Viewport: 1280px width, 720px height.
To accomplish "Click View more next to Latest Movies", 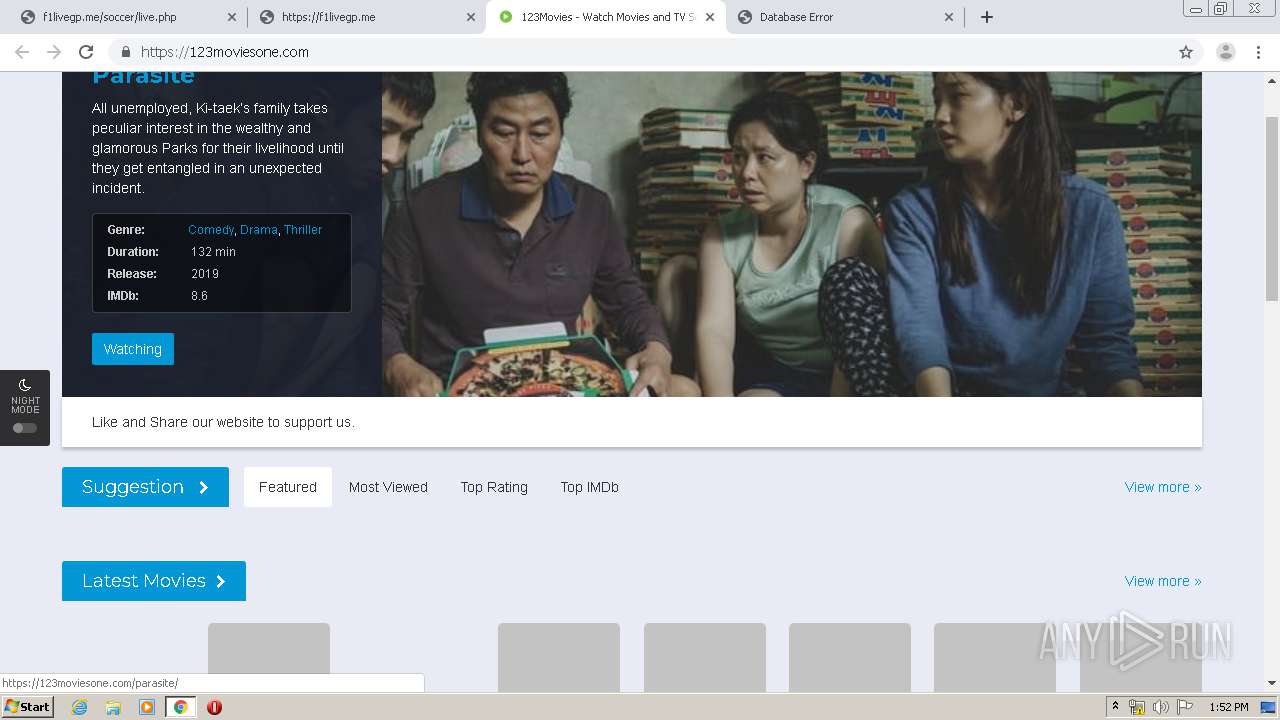I will (x=1163, y=581).
